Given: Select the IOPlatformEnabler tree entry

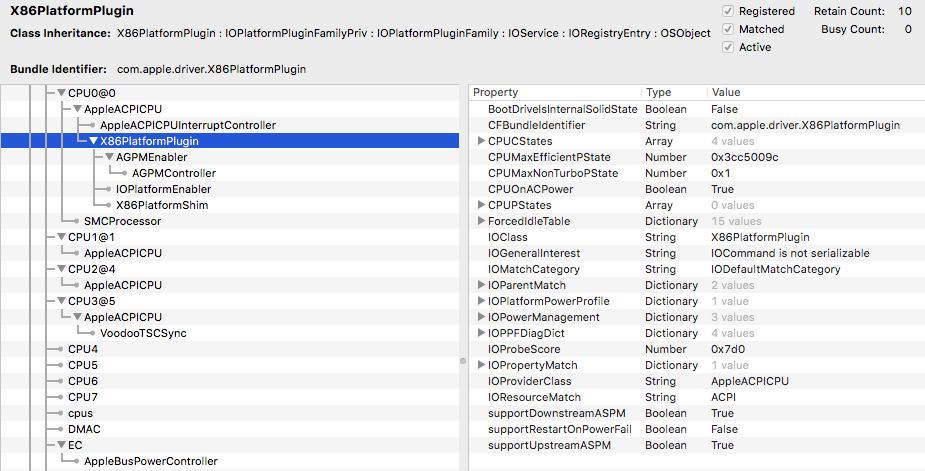Looking at the screenshot, I should (x=163, y=189).
